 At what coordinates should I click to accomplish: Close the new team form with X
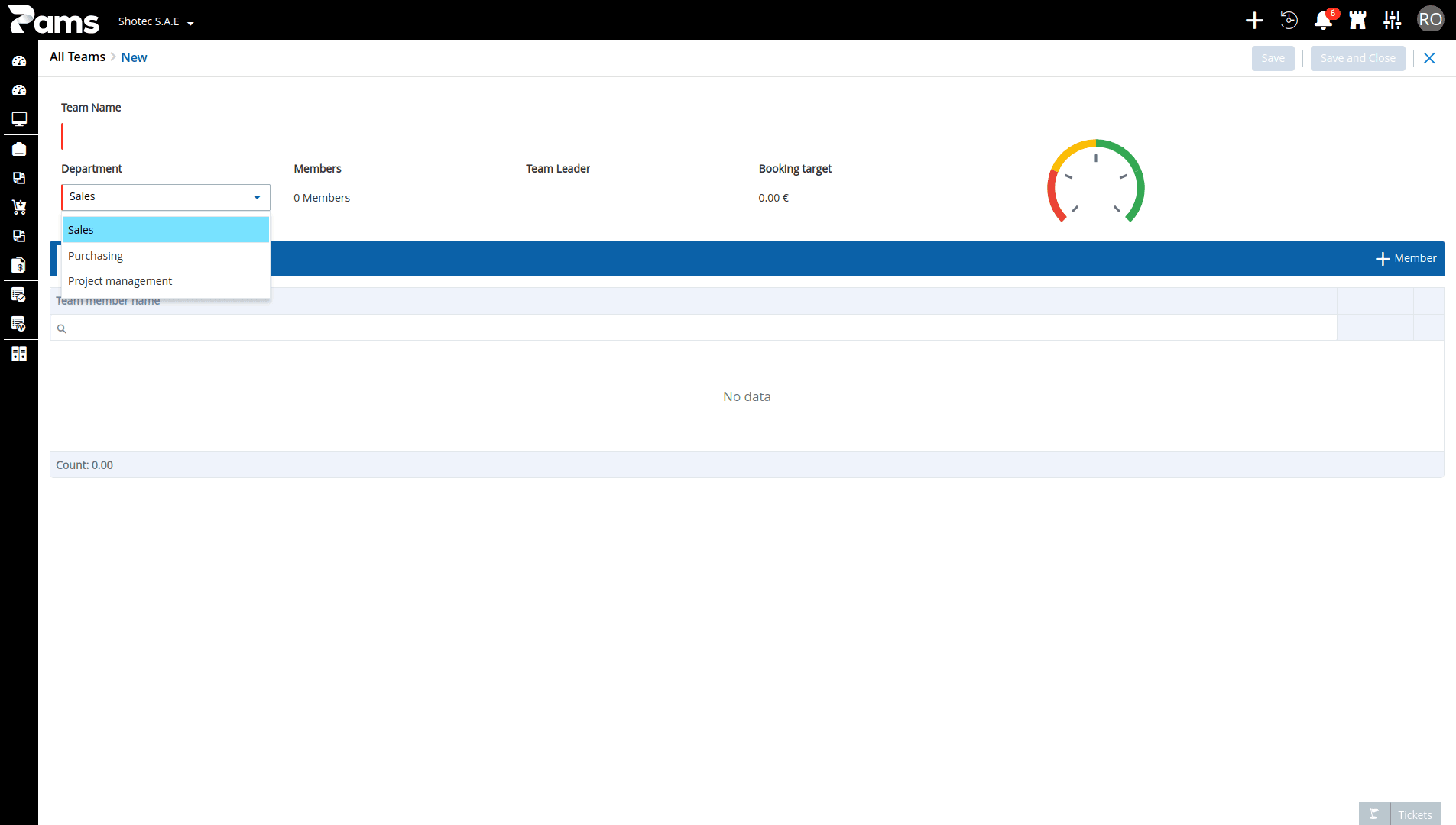(x=1429, y=58)
